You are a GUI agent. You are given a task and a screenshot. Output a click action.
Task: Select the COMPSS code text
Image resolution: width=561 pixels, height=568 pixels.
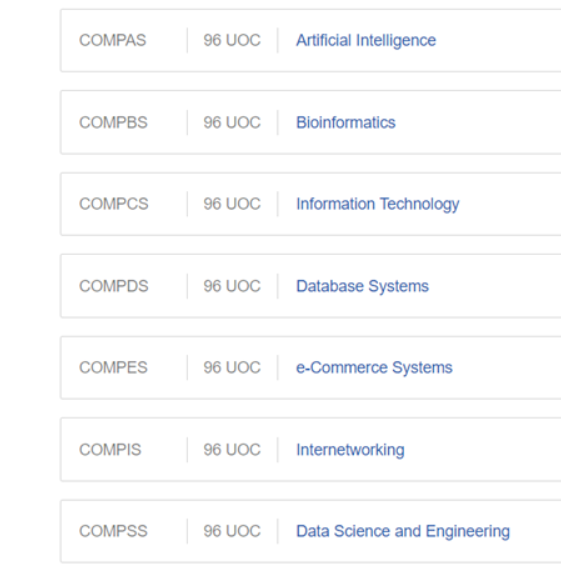(x=113, y=531)
